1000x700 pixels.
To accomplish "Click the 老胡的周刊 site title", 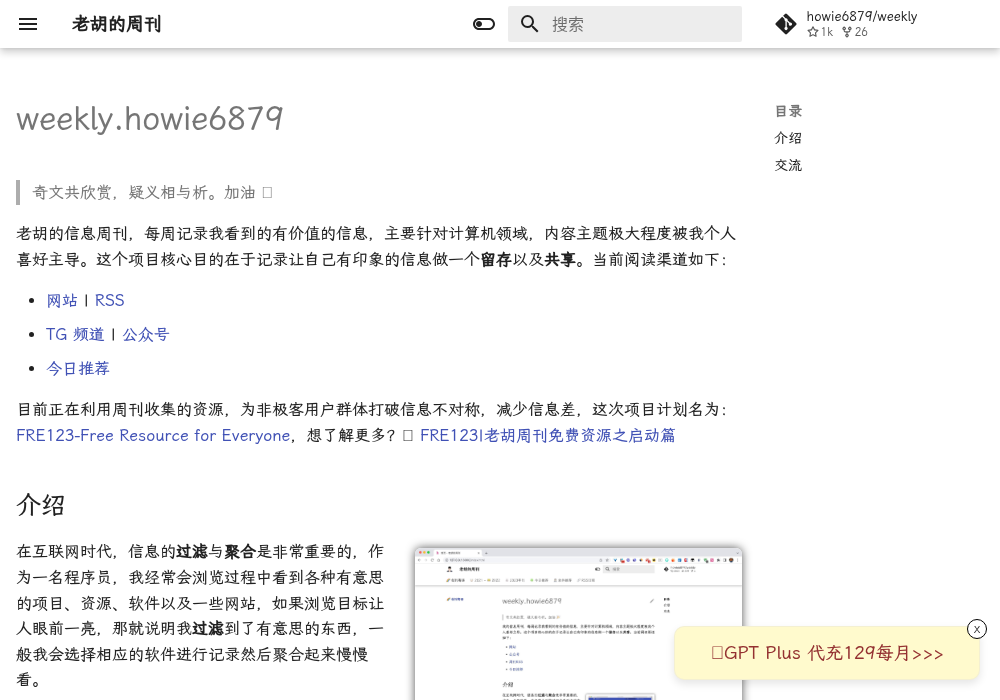I will click(117, 24).
